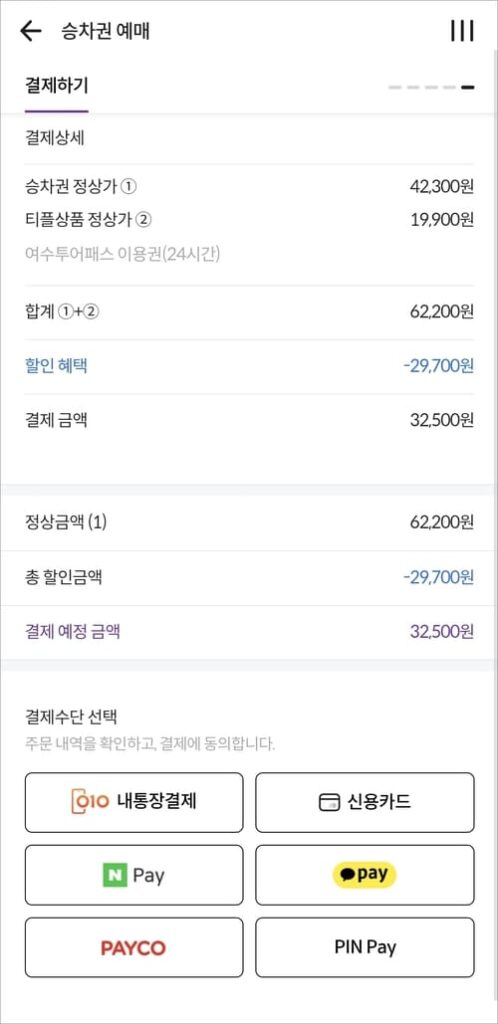Tap the step progress indicator dashes

point(431,87)
